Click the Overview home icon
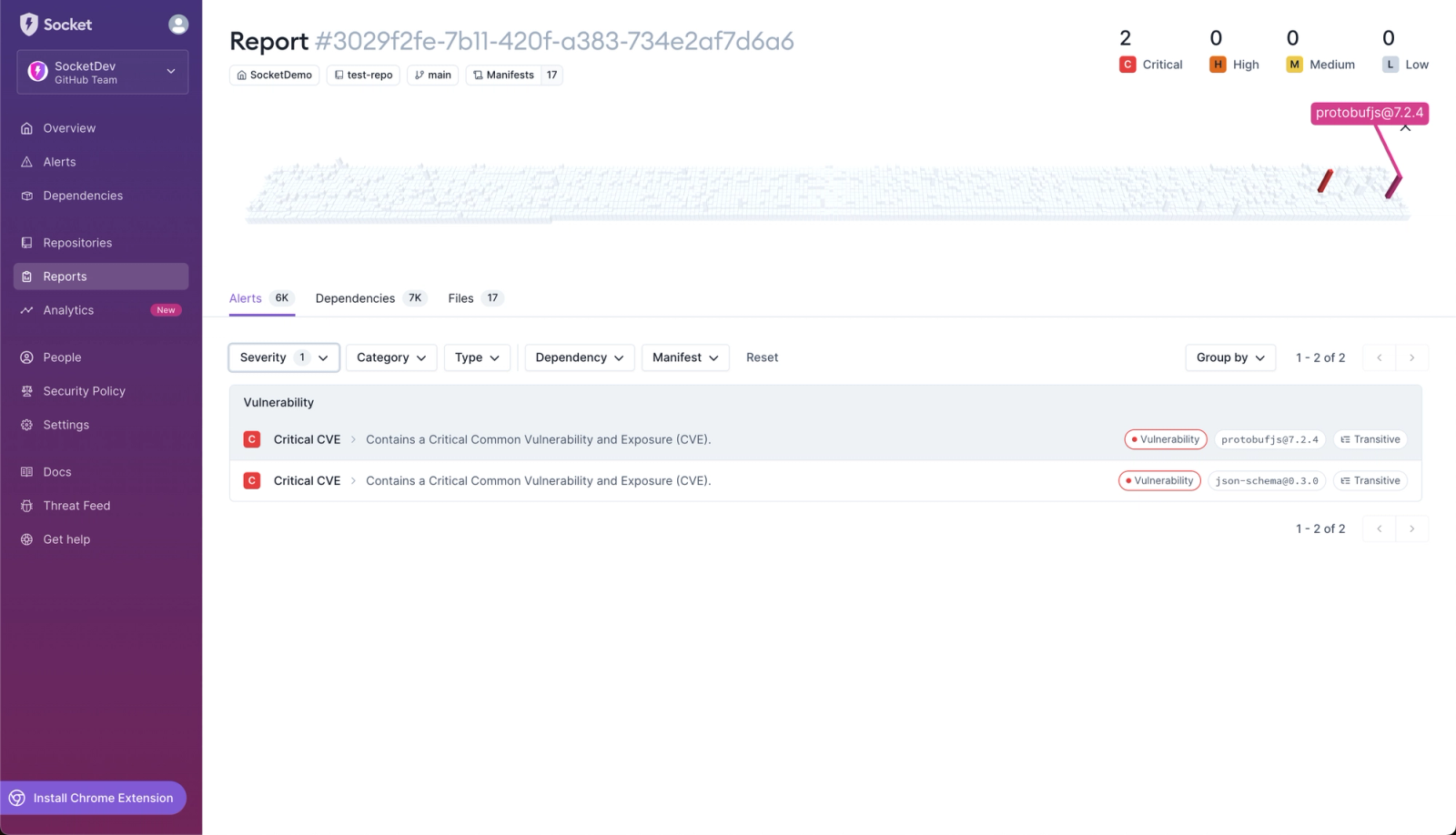Viewport: 1456px width, 835px height. coord(26,128)
